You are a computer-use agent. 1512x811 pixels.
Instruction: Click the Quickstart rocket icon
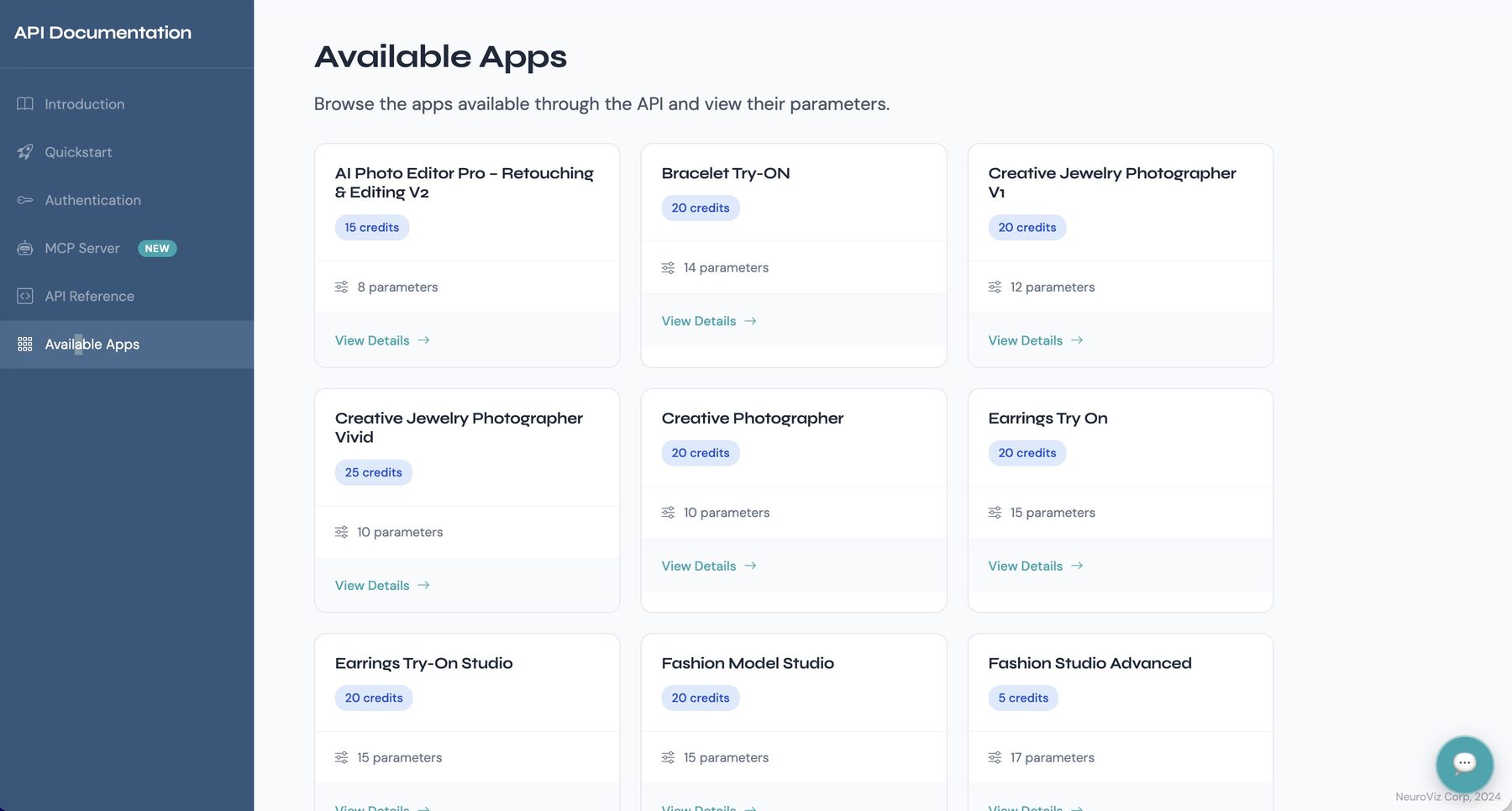25,152
